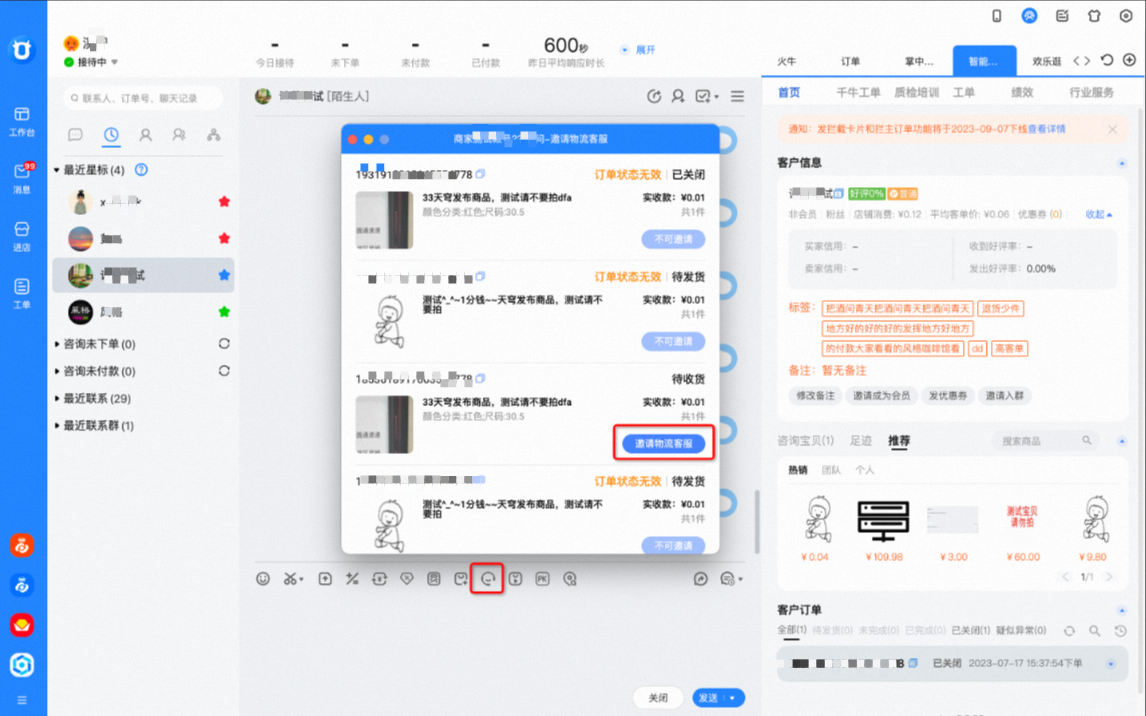Refresh the plugin panel with reload icon
Image resolution: width=1146 pixels, height=716 pixels.
[1107, 61]
